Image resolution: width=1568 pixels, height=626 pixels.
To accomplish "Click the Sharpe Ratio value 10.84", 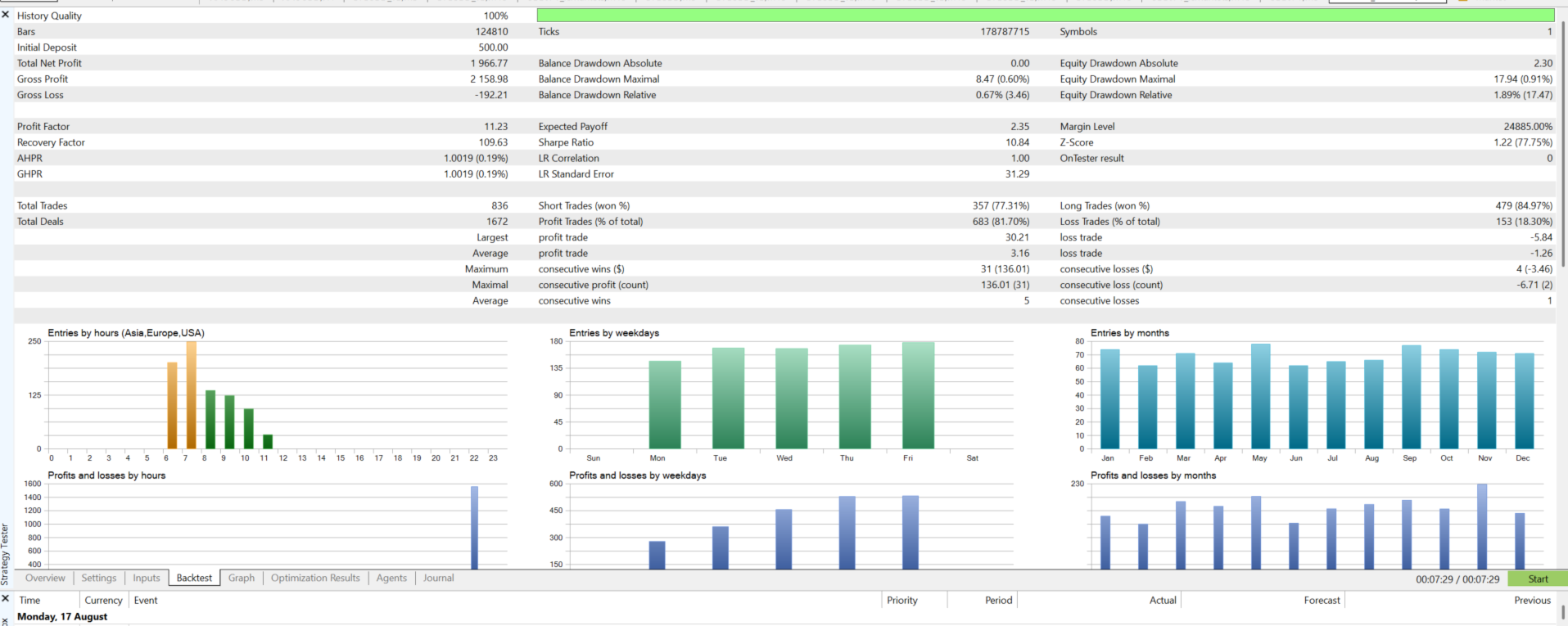I will (1018, 142).
